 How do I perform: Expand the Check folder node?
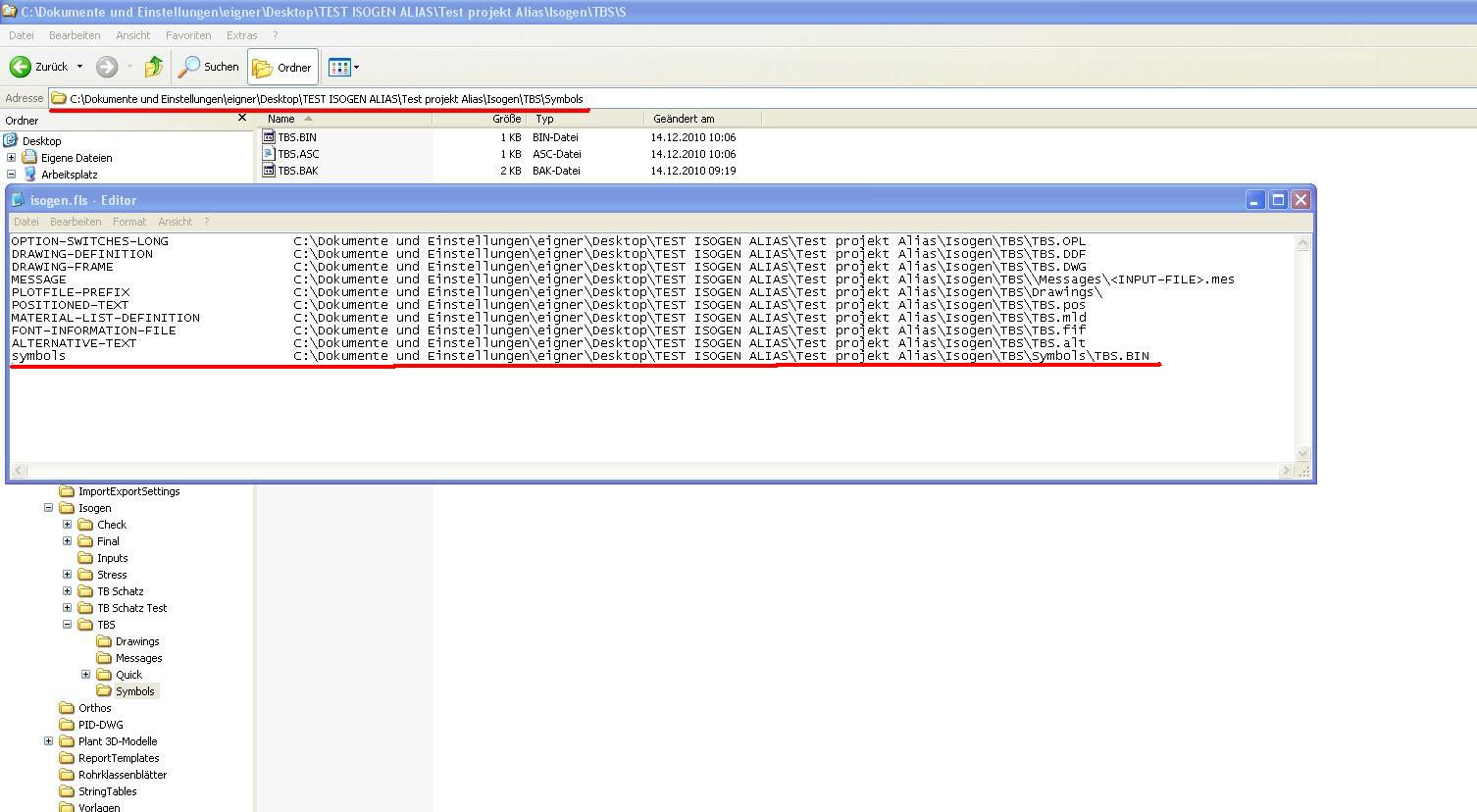tap(68, 525)
